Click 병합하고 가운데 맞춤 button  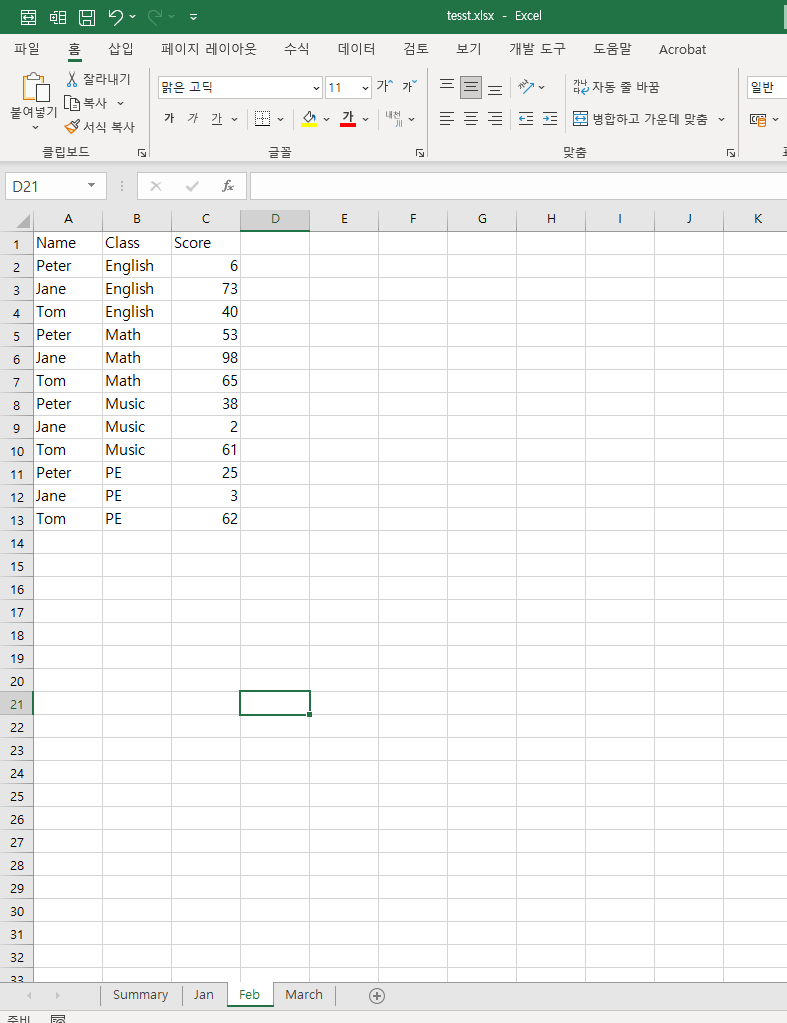pyautogui.click(x=640, y=119)
